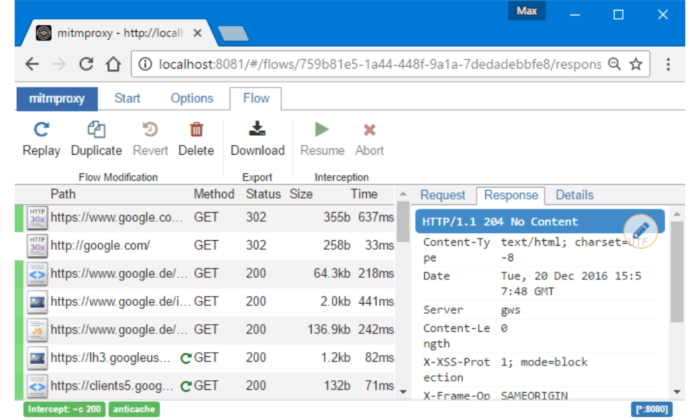
Task: Click the Delete trash icon
Action: click(196, 130)
